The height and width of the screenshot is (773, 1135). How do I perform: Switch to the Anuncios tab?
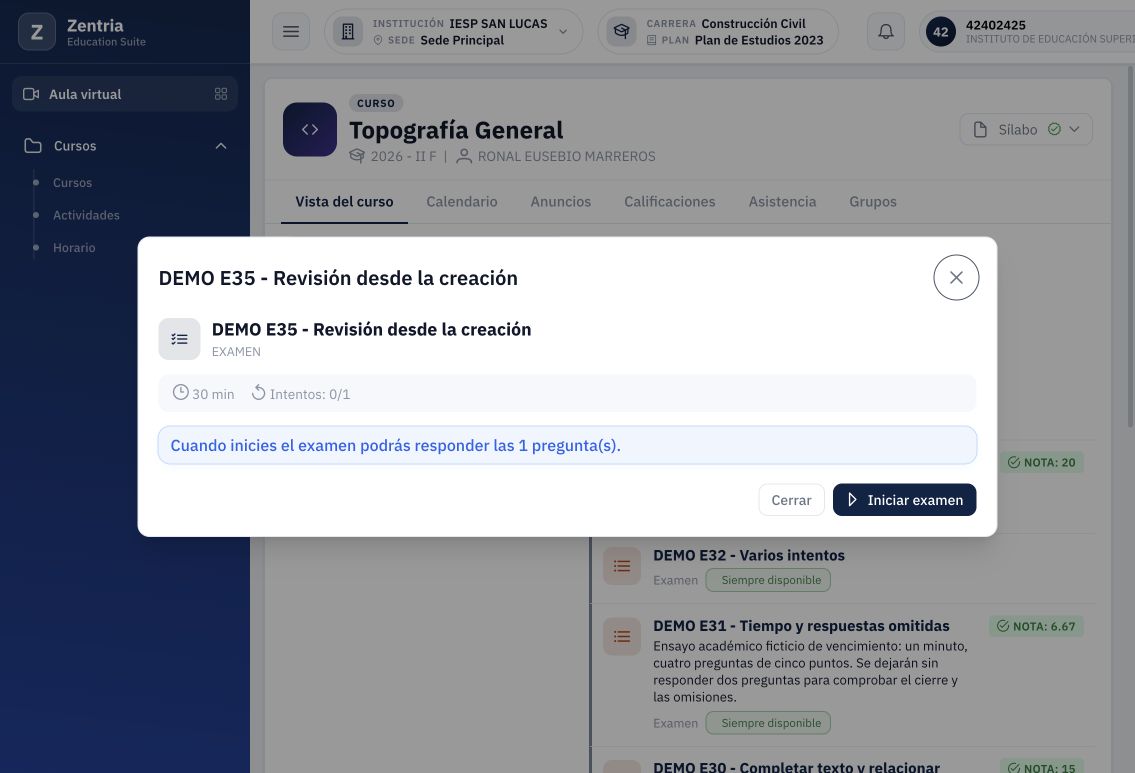(560, 202)
